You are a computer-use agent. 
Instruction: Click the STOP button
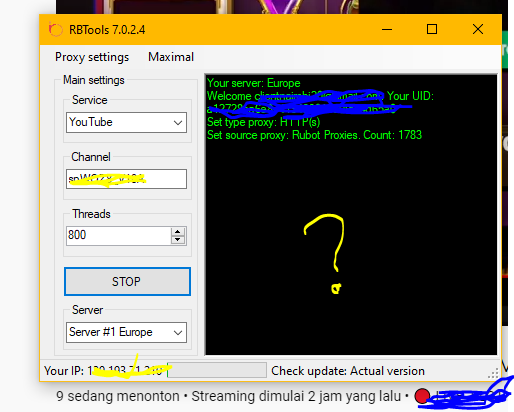click(x=127, y=281)
